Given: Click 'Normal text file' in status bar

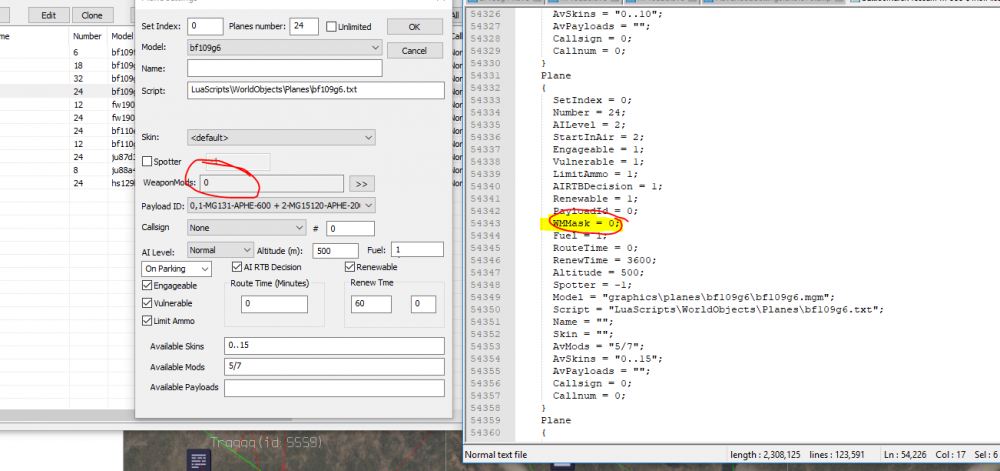Looking at the screenshot, I should coord(496,454).
